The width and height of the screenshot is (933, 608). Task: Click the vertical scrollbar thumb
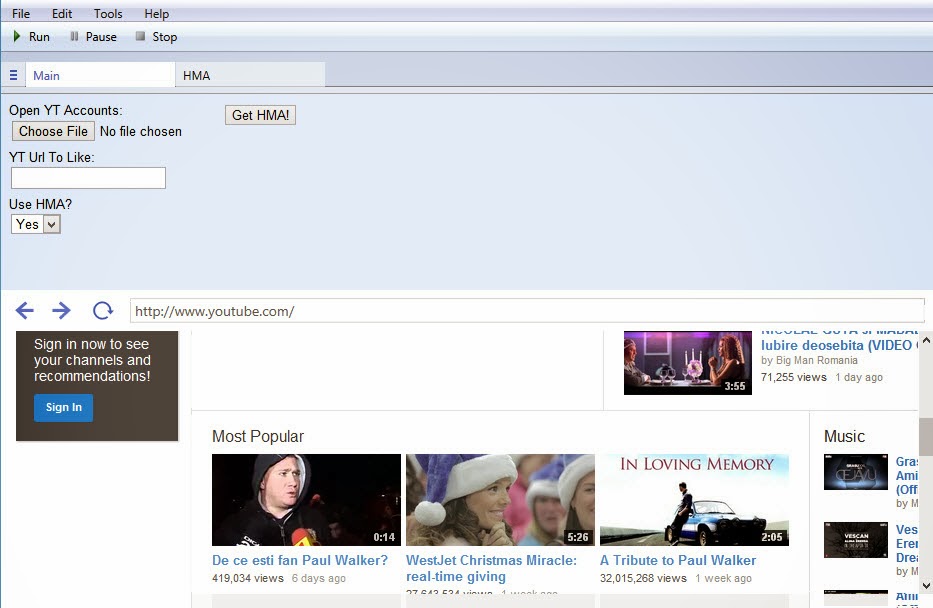[x=926, y=437]
